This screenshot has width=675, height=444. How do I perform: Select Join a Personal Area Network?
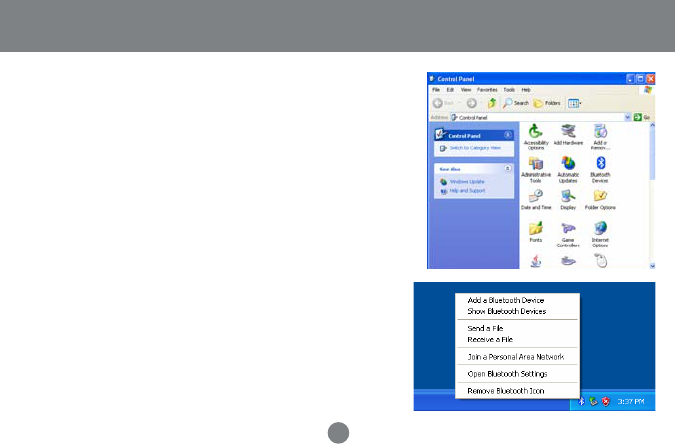[516, 357]
